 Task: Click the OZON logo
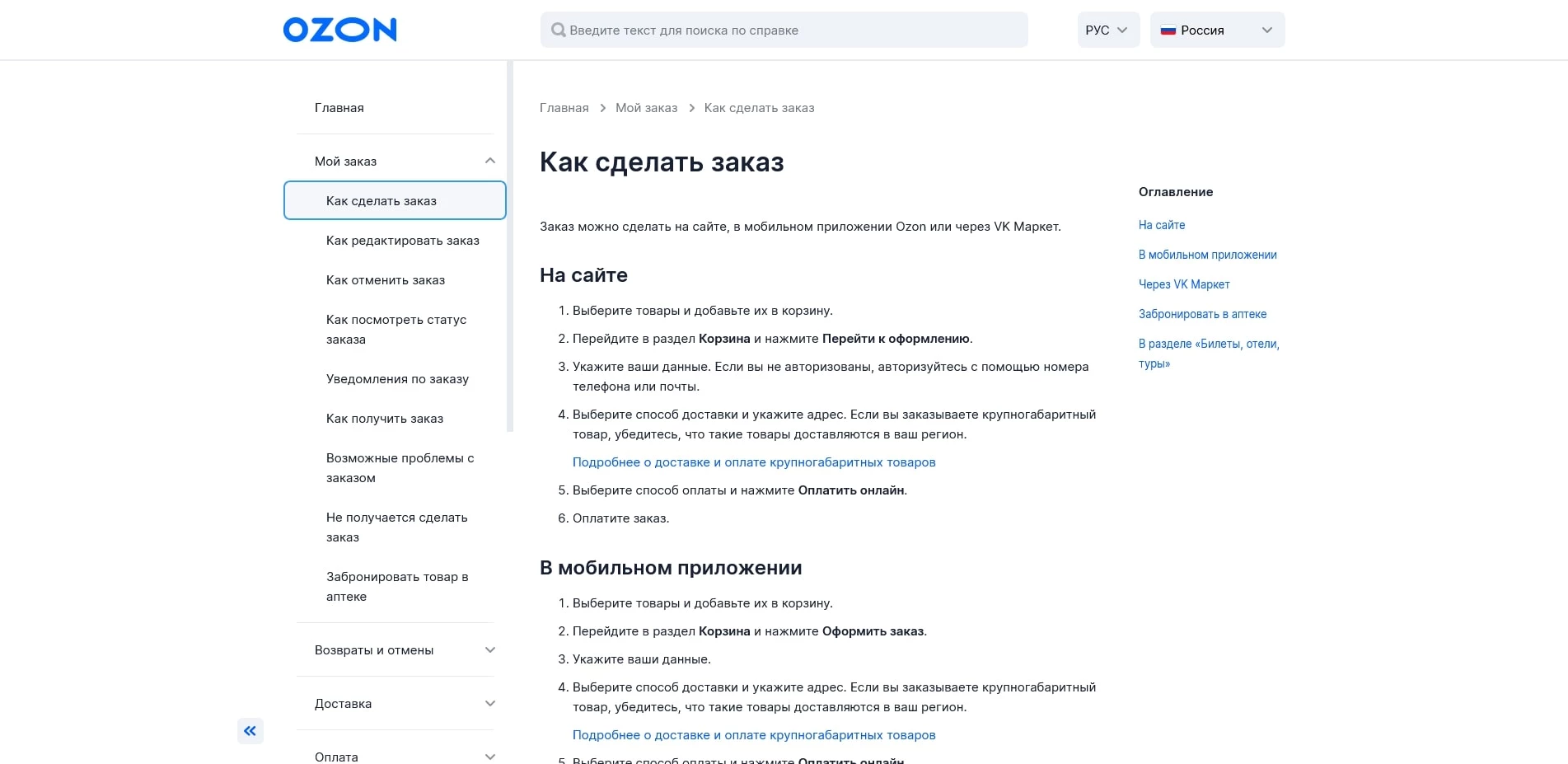click(x=339, y=30)
